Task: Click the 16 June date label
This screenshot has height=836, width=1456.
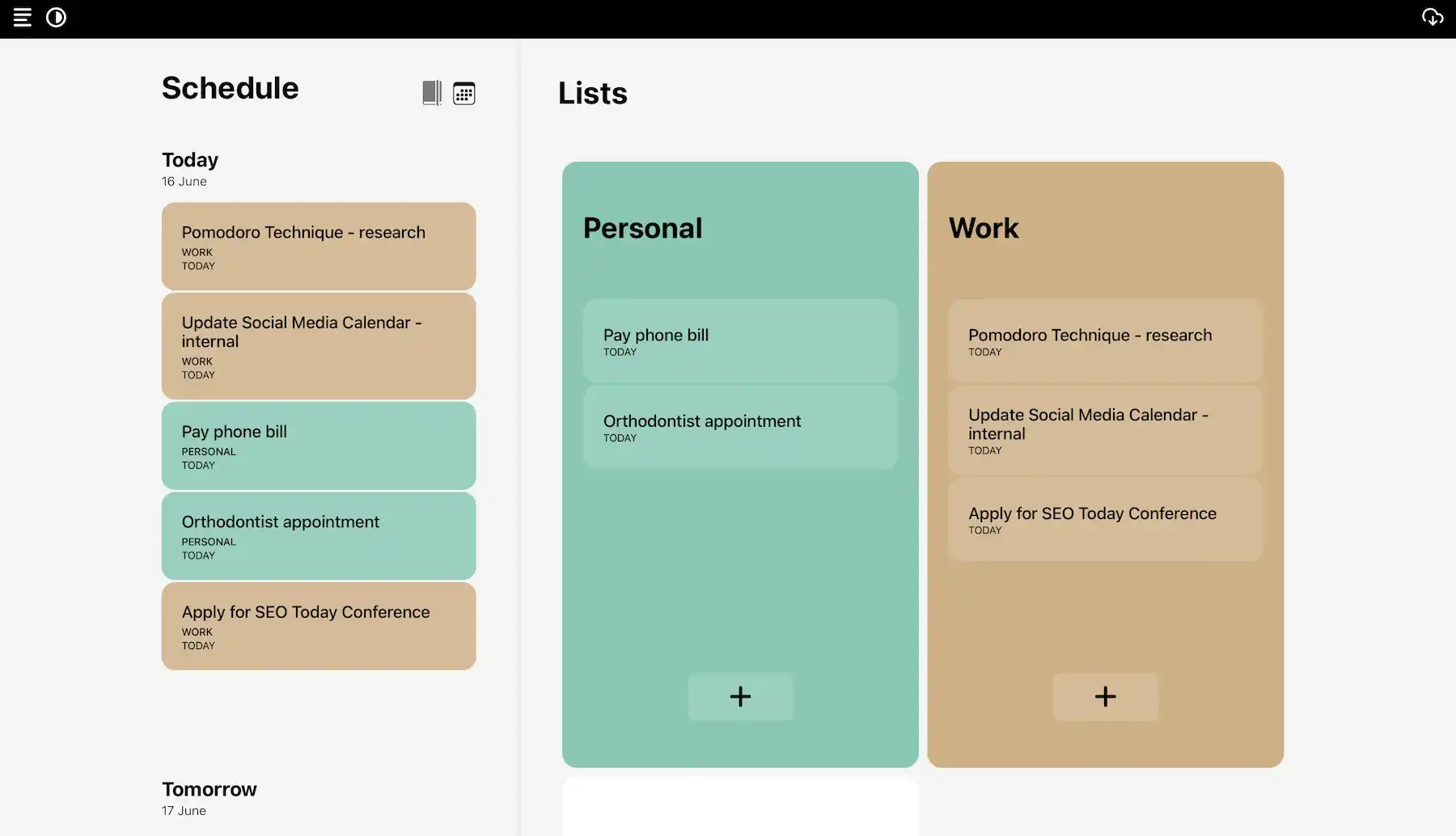Action: [184, 181]
